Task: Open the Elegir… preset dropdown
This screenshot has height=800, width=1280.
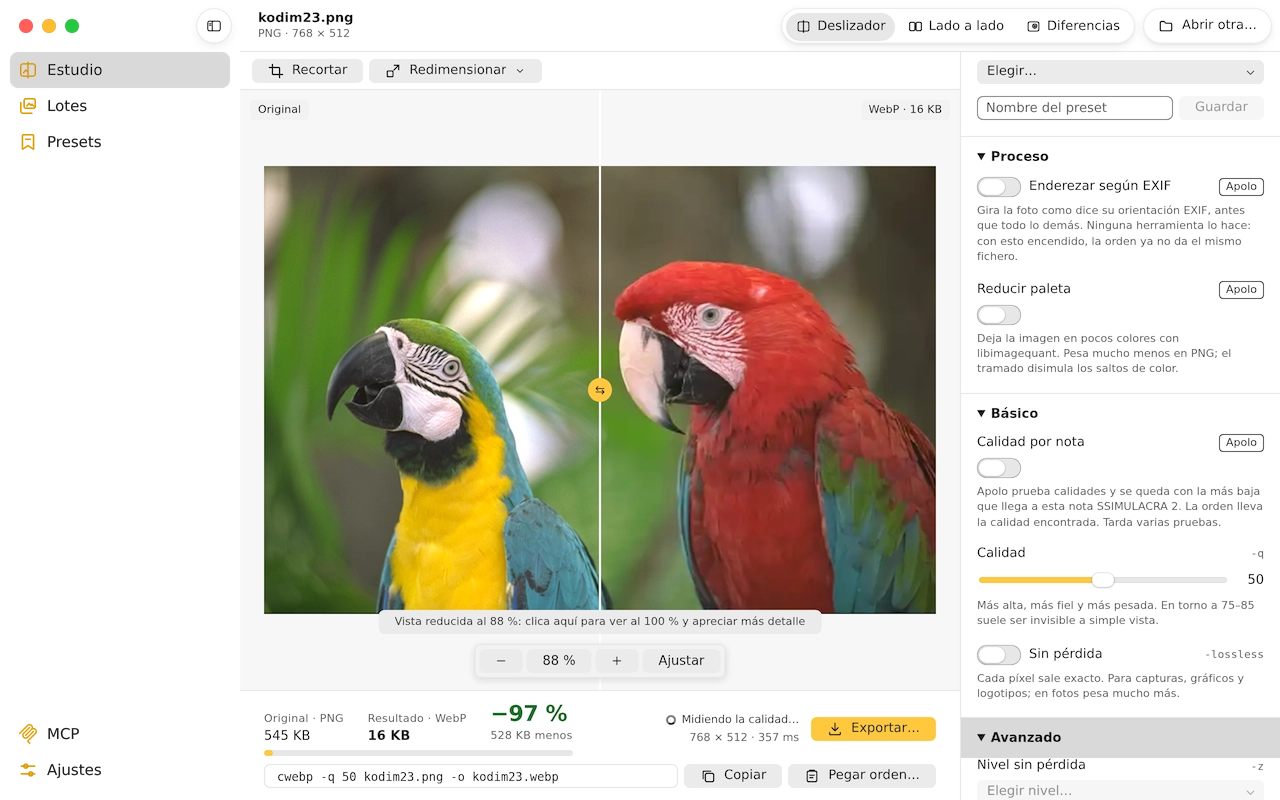Action: pyautogui.click(x=1120, y=72)
